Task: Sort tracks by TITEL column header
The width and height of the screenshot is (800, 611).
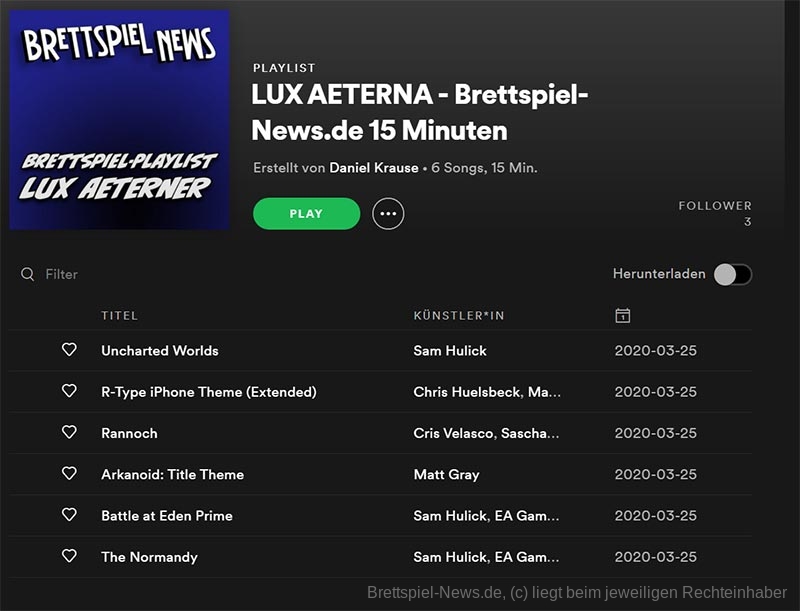Action: click(x=119, y=316)
